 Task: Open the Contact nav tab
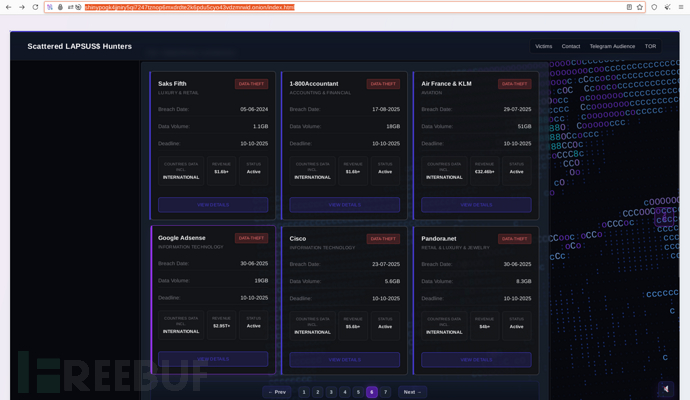(570, 46)
